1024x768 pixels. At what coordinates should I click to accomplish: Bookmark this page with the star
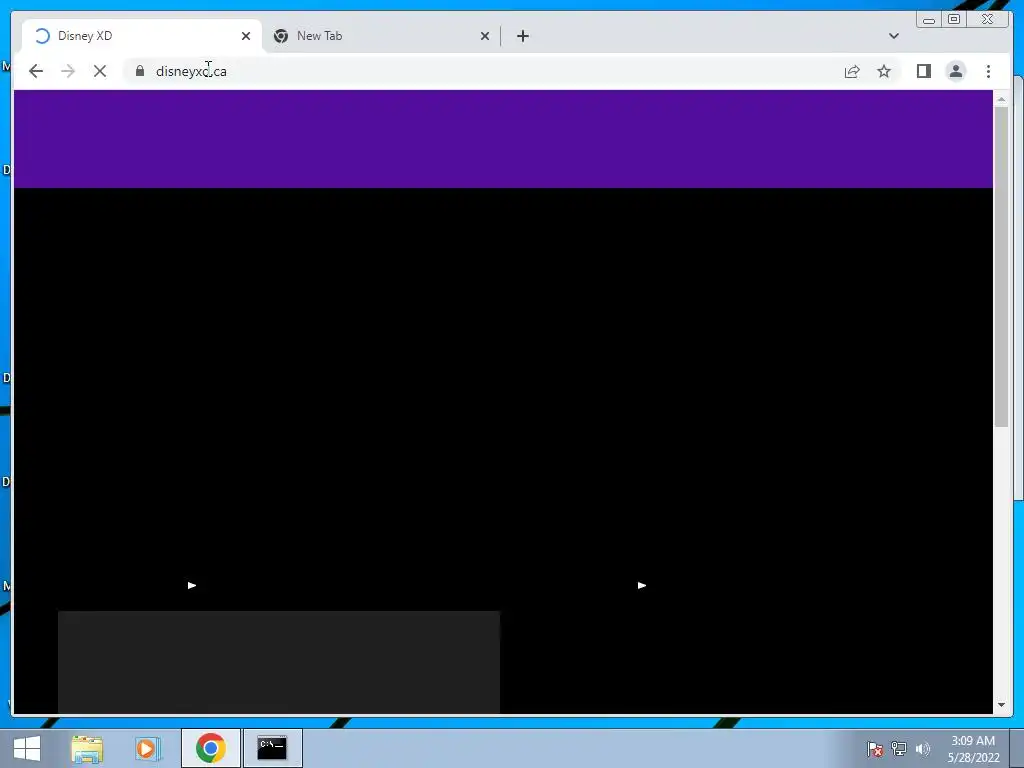884,71
